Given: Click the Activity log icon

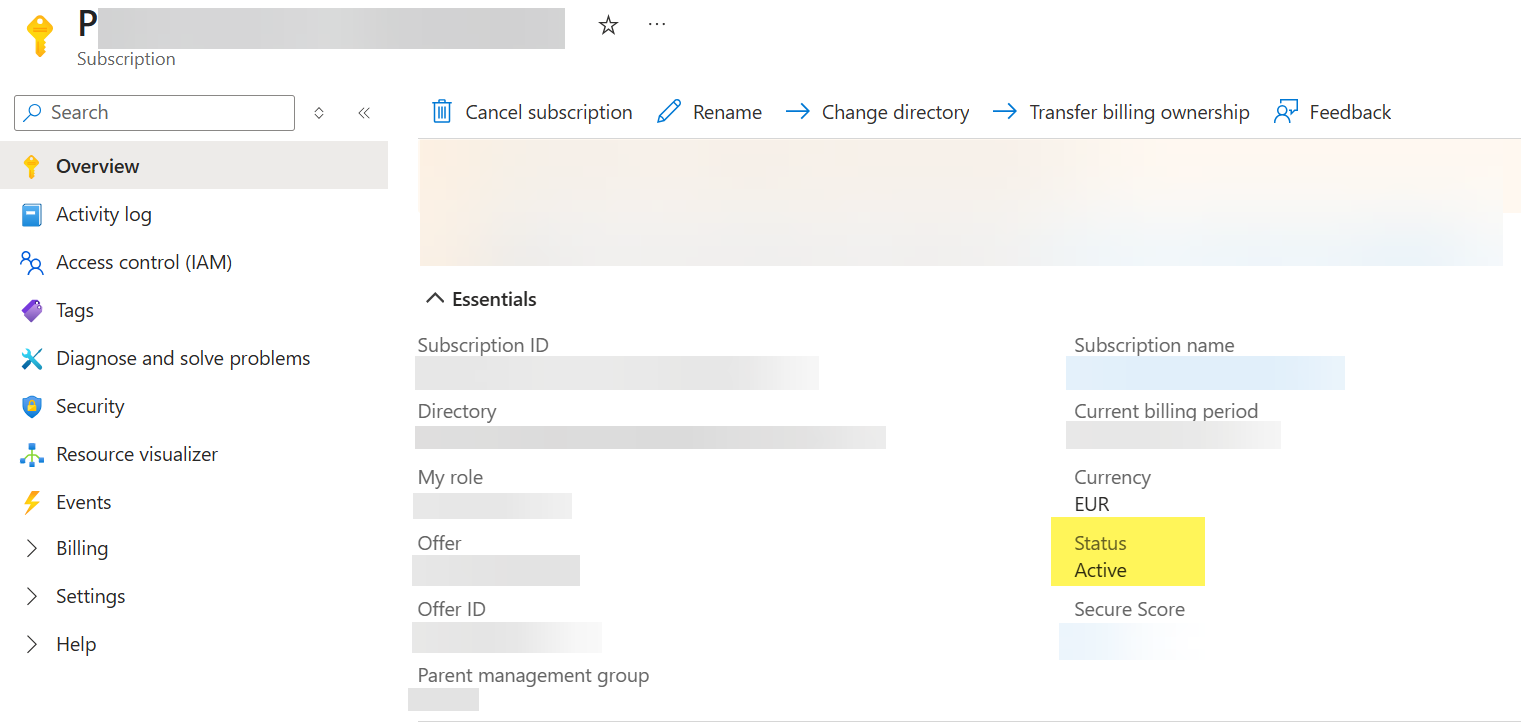Looking at the screenshot, I should [x=32, y=215].
